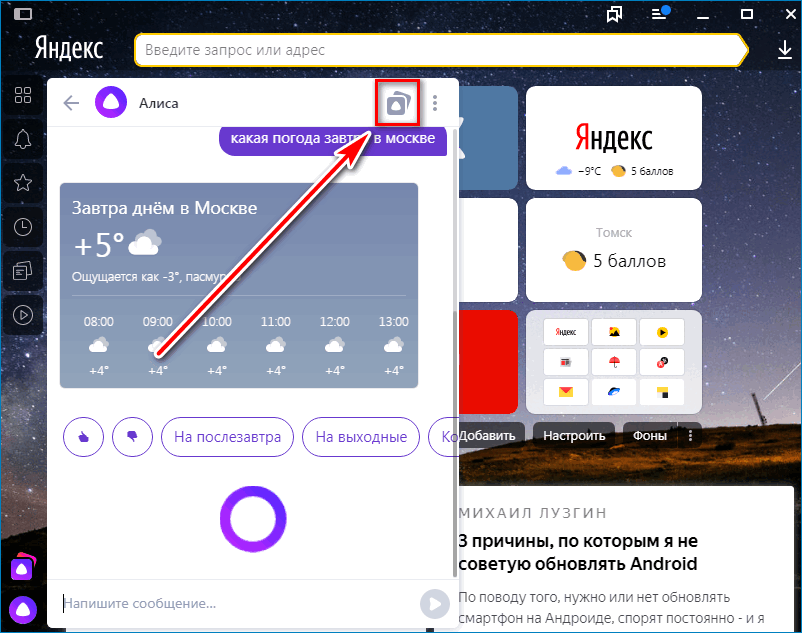
Task: Toggle the side panel button top-left
Action: (x=25, y=15)
